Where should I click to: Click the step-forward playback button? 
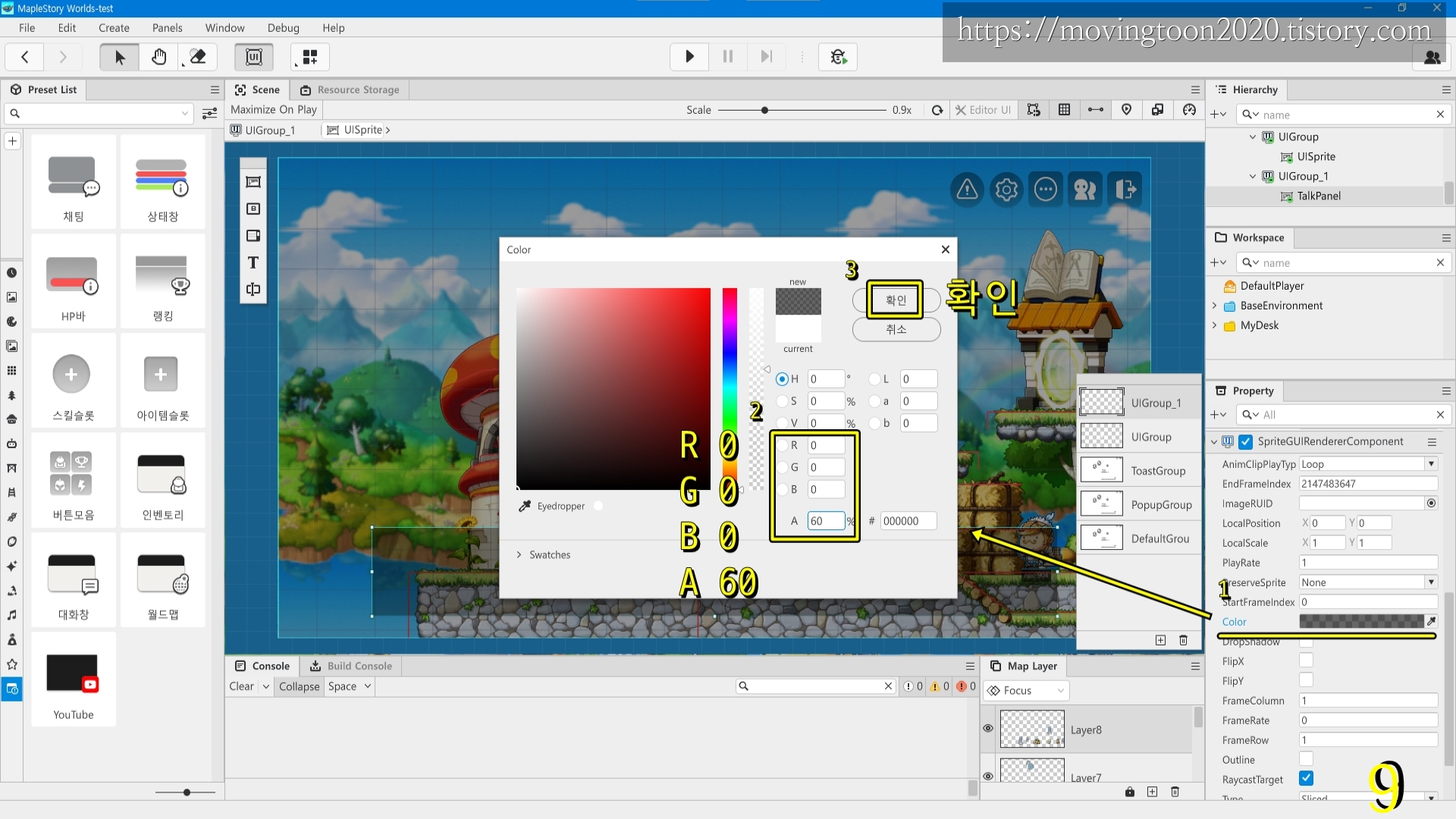pos(767,57)
